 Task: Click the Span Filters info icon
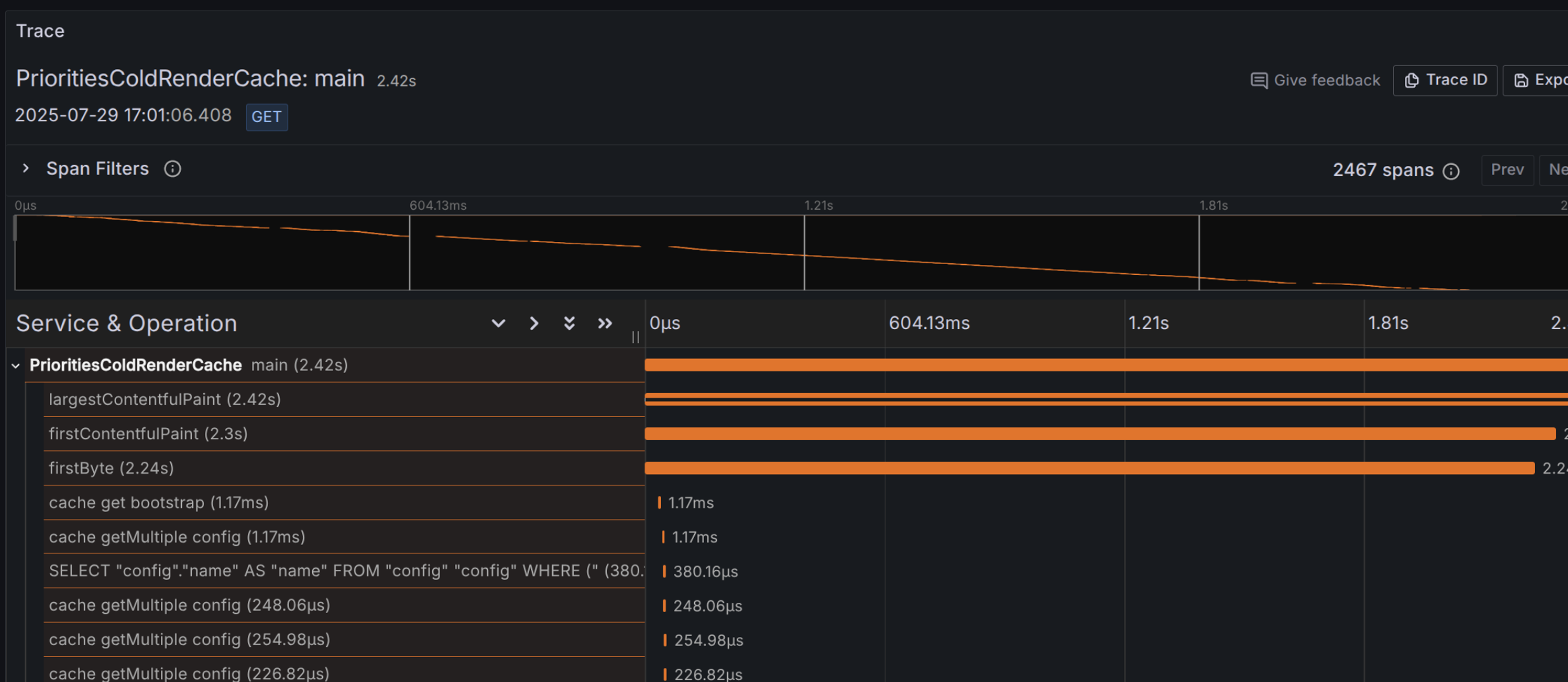[172, 169]
